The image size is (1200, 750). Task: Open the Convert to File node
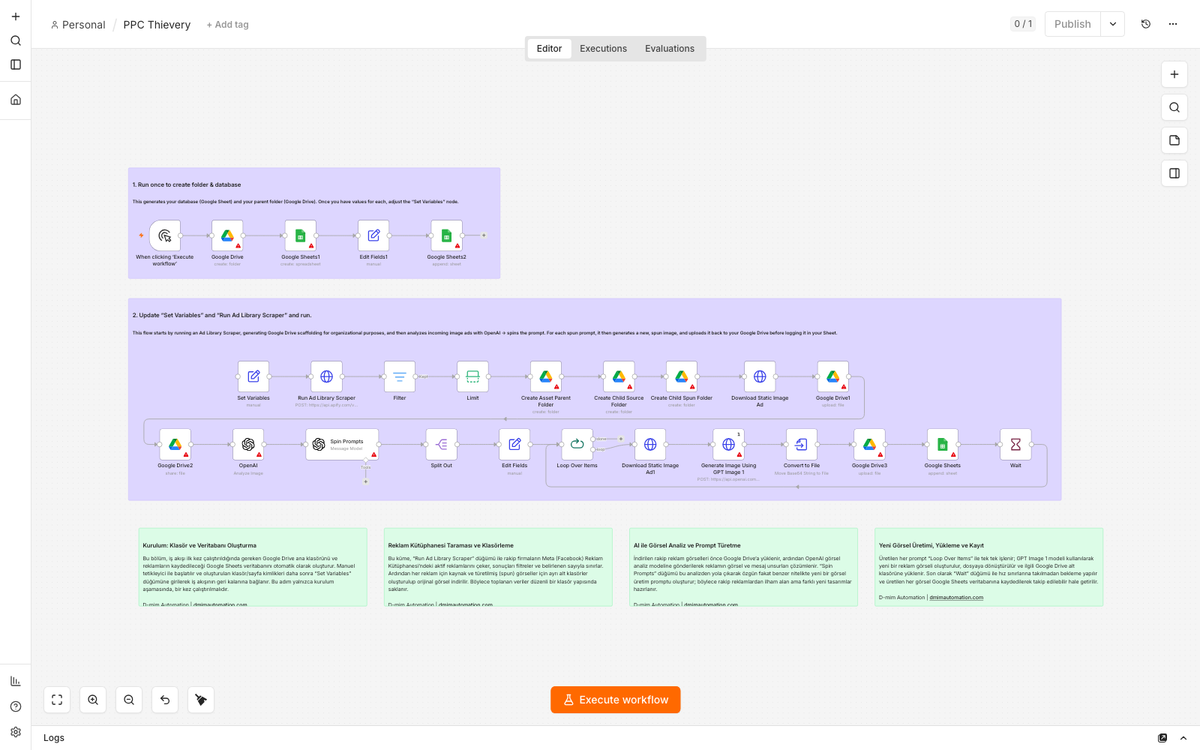click(x=801, y=445)
